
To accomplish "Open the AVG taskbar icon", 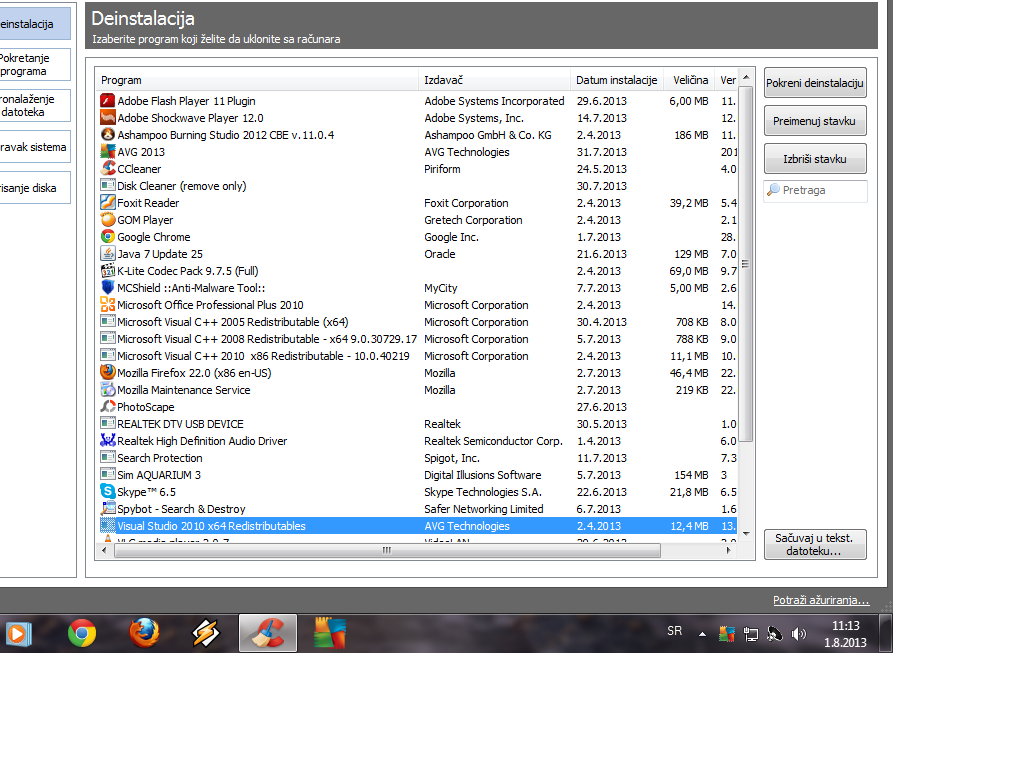I will [x=330, y=633].
